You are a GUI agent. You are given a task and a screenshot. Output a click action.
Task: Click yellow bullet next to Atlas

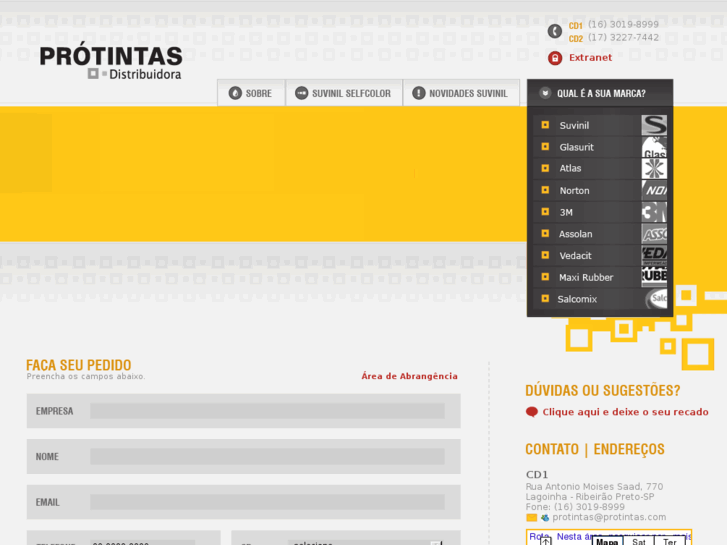[x=545, y=168]
